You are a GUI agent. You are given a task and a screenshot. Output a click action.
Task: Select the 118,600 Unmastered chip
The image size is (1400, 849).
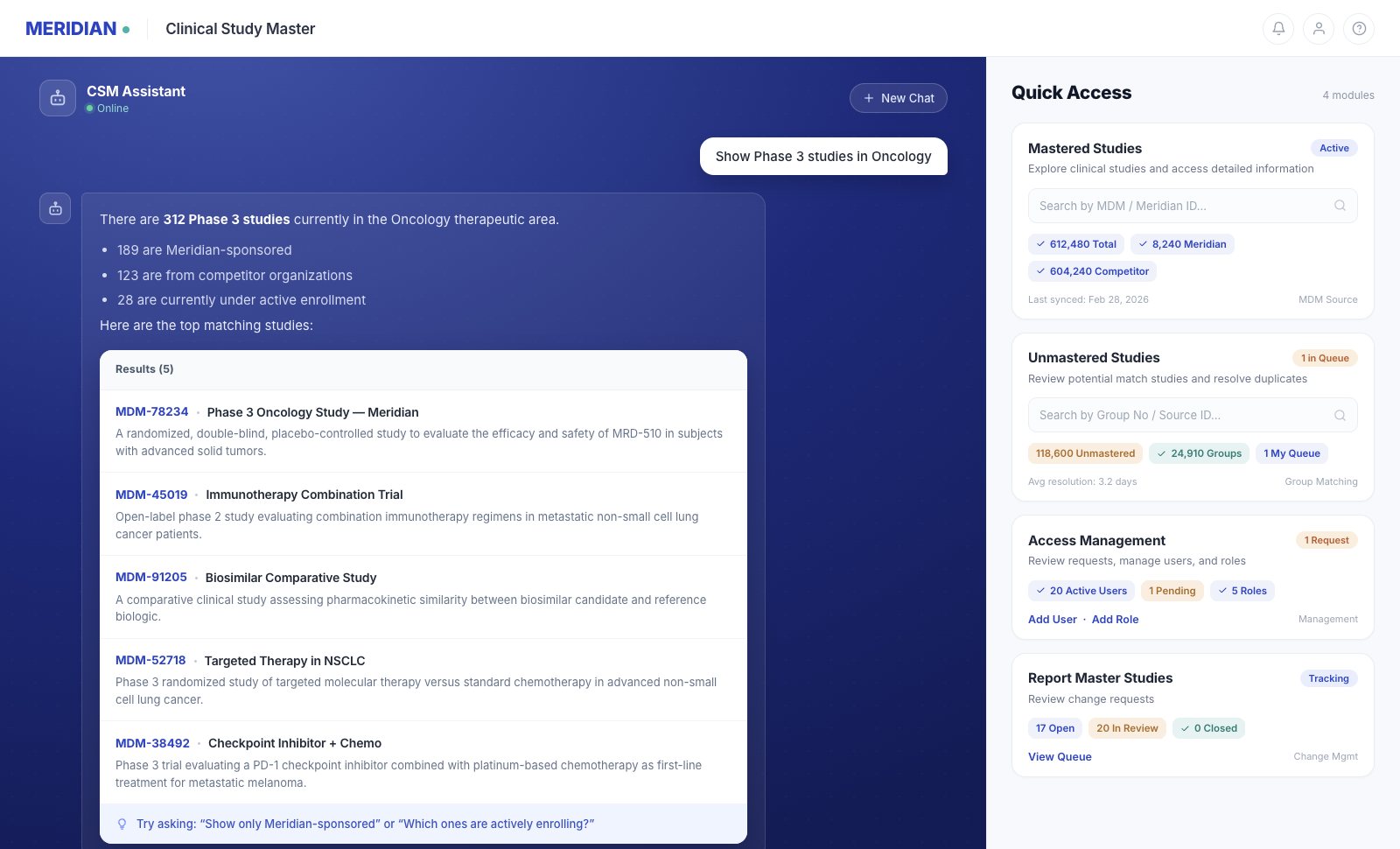pyautogui.click(x=1085, y=453)
